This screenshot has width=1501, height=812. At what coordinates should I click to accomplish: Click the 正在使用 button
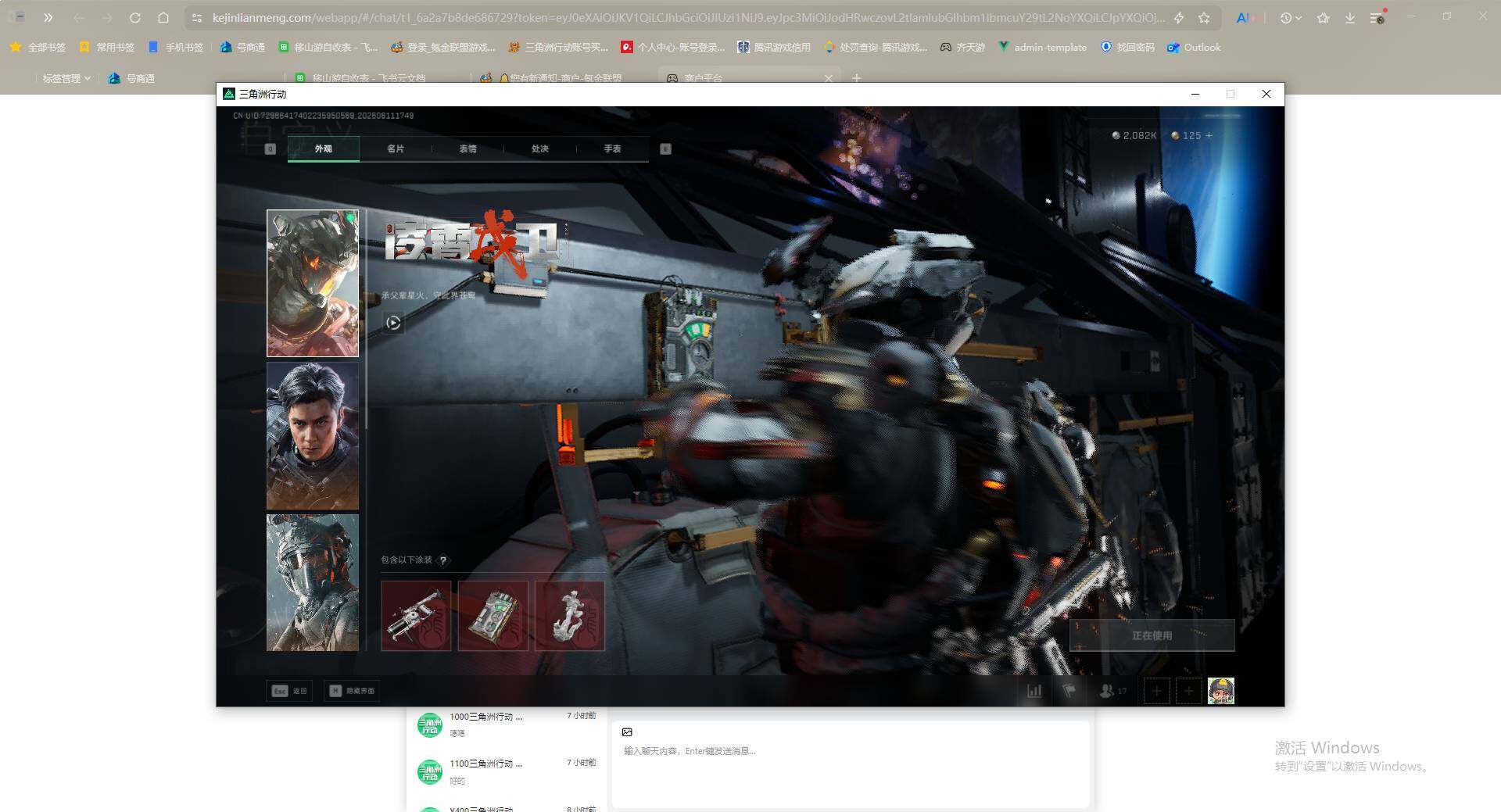(1152, 635)
